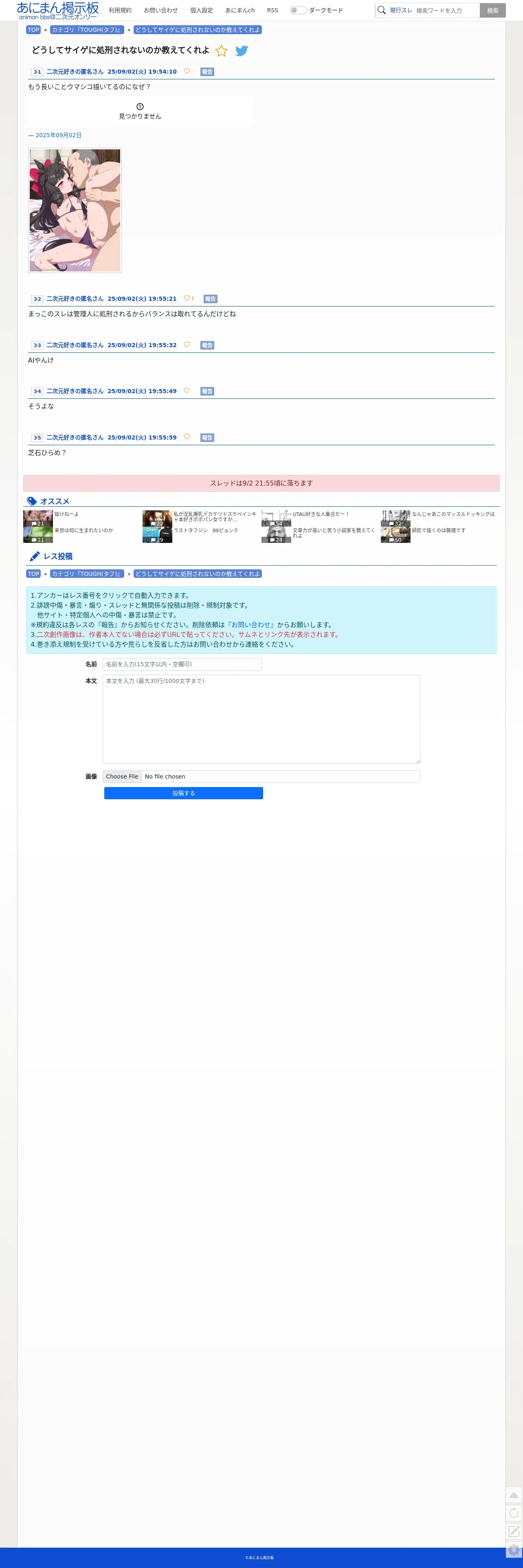Click the 見つかりません embed placeholder
Screen dimensions: 523x1568
click(140, 112)
